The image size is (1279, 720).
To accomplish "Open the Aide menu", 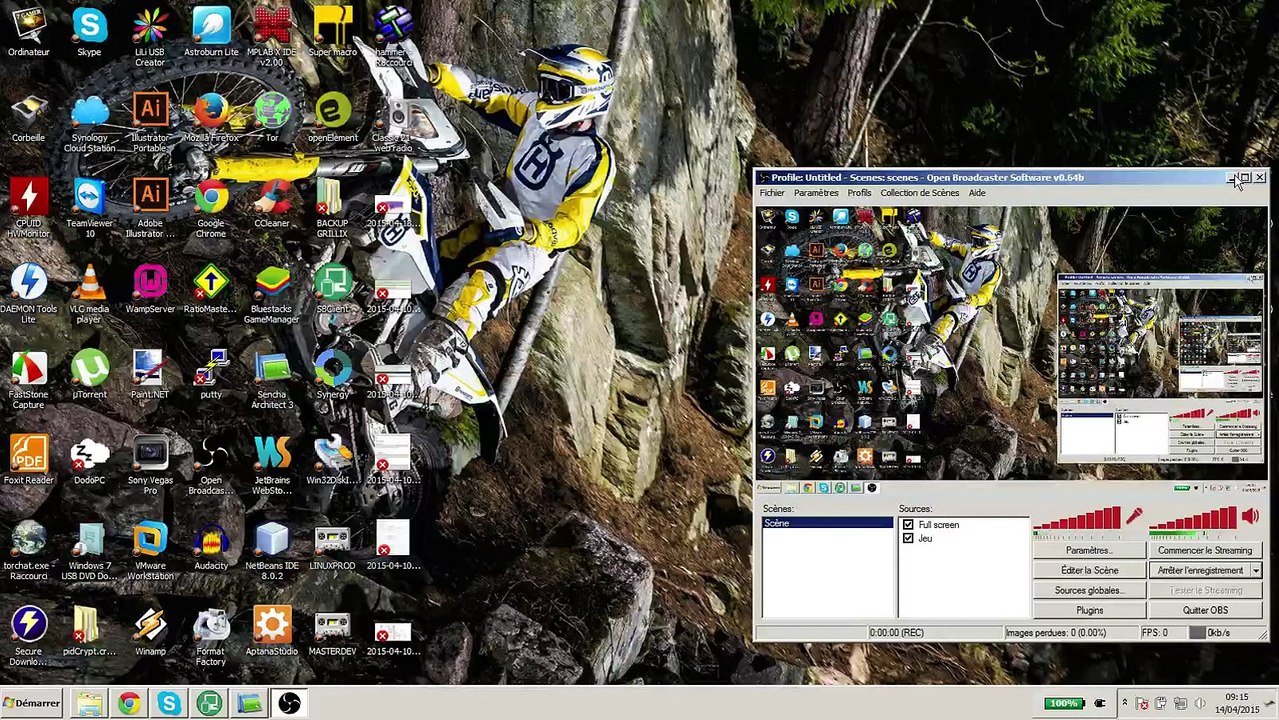I will pos(977,193).
